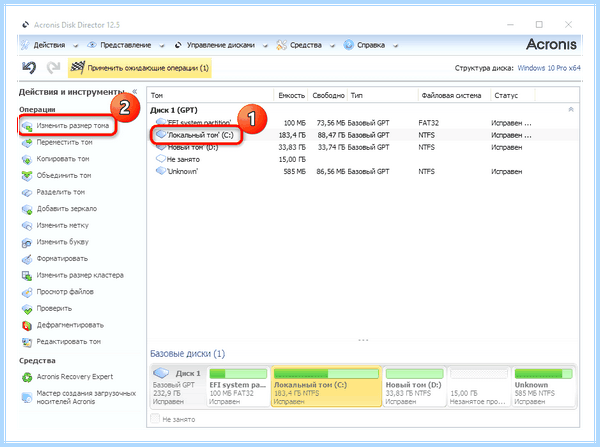This screenshot has width=600, height=447.
Task: Click the Изменить метку icon
Action: tap(27, 226)
